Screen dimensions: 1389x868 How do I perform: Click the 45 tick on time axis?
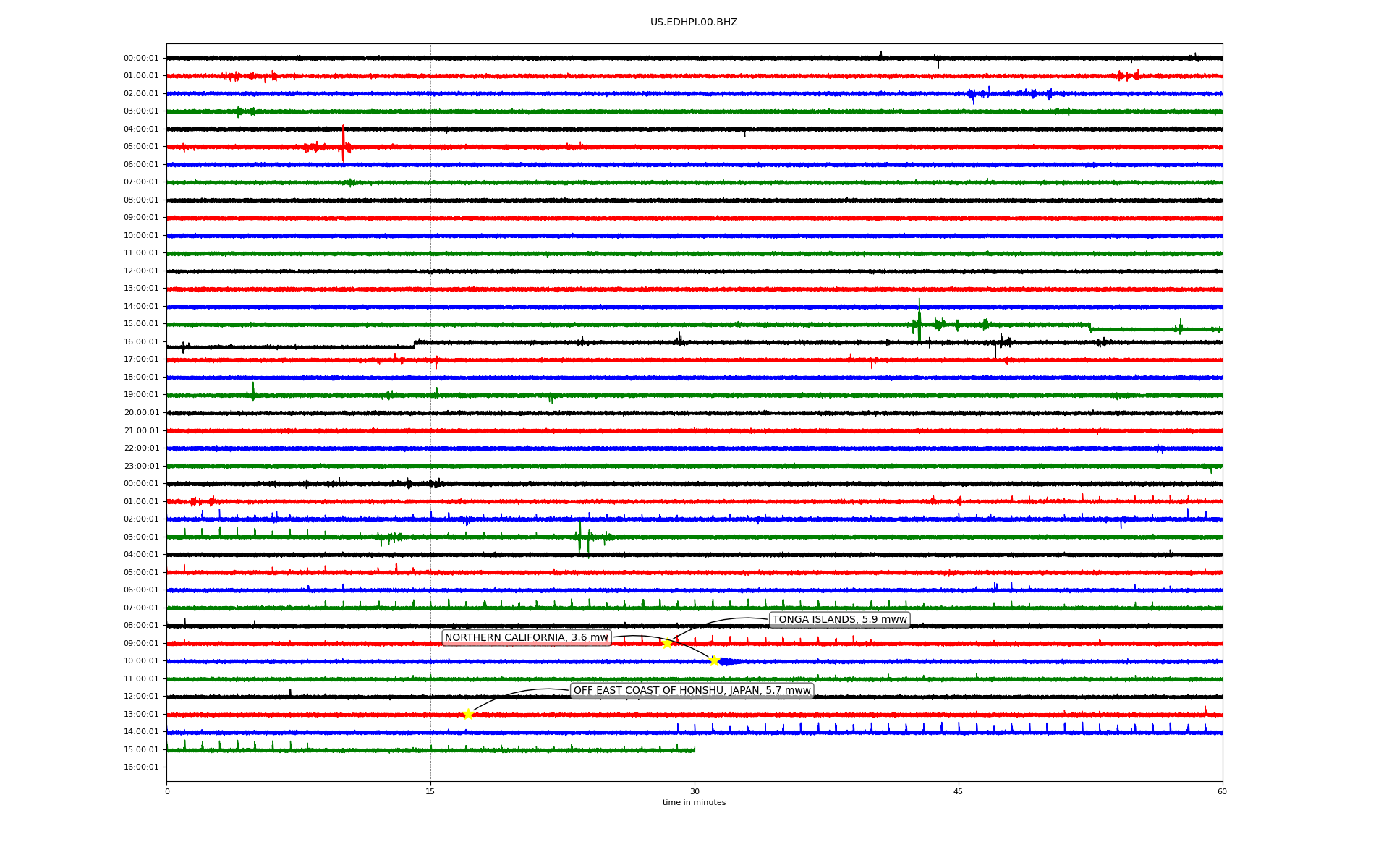(959, 791)
